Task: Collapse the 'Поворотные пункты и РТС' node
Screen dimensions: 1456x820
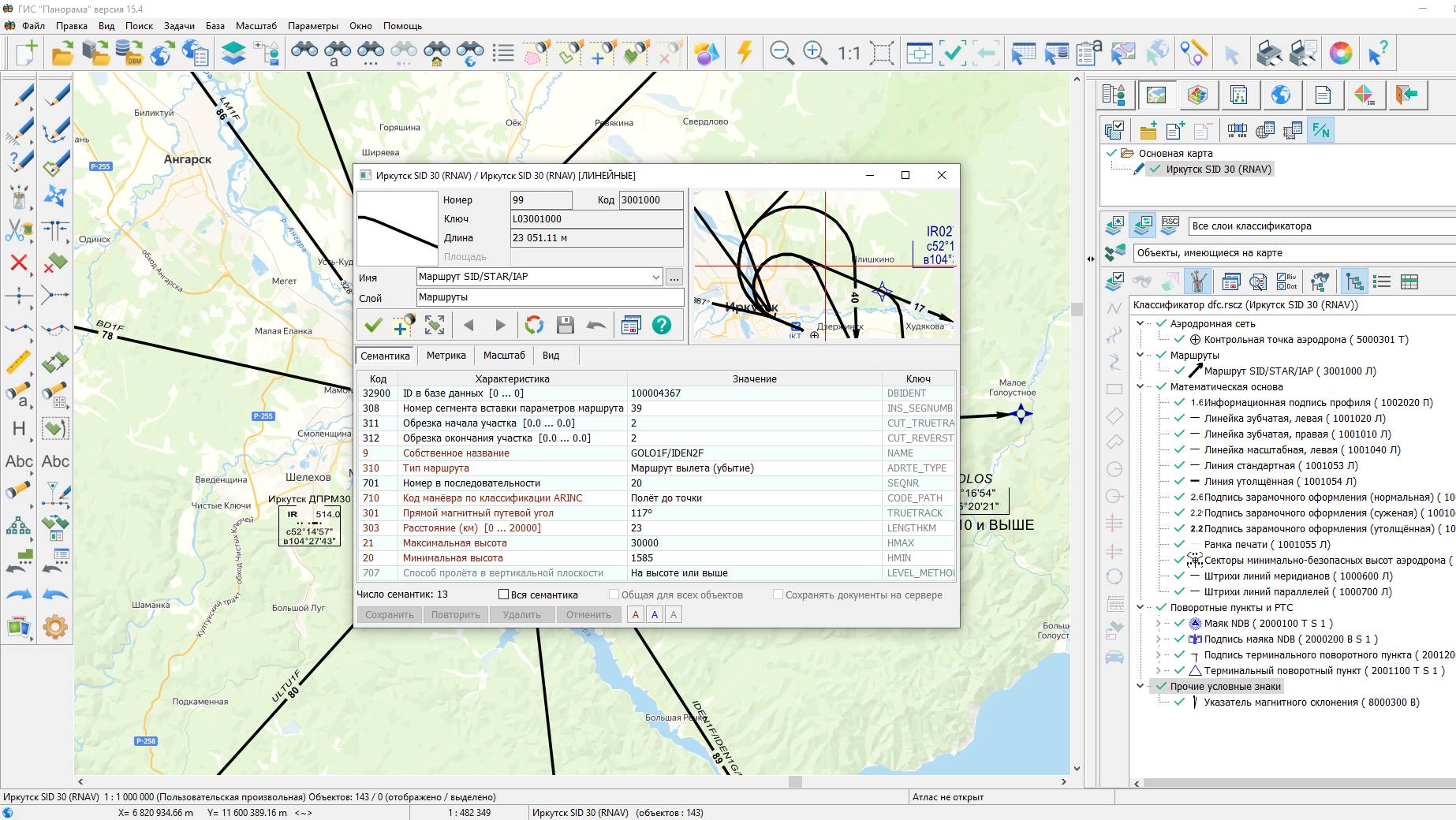Action: click(x=1140, y=608)
